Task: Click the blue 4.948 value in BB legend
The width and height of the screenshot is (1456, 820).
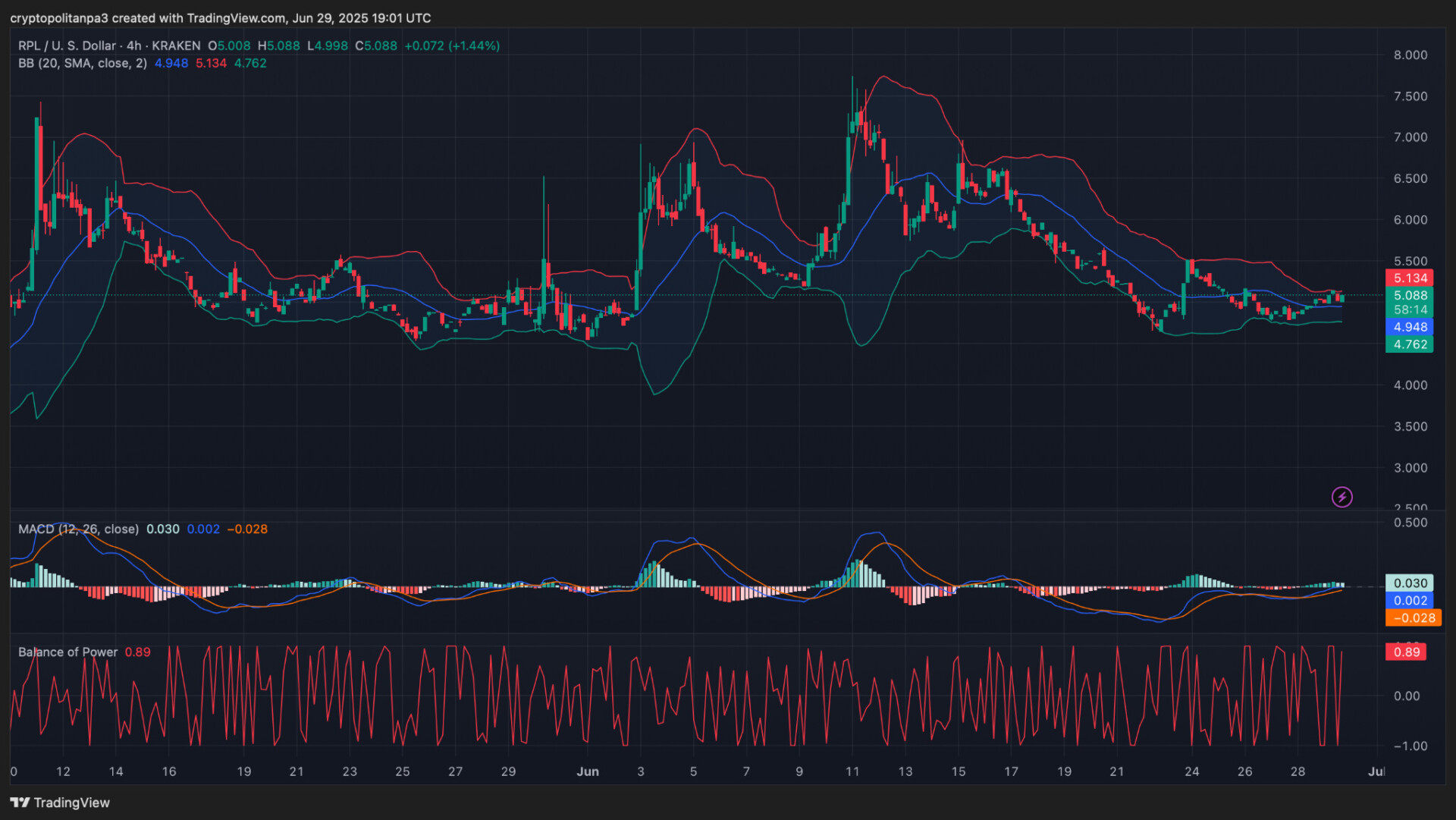Action: 171,63
